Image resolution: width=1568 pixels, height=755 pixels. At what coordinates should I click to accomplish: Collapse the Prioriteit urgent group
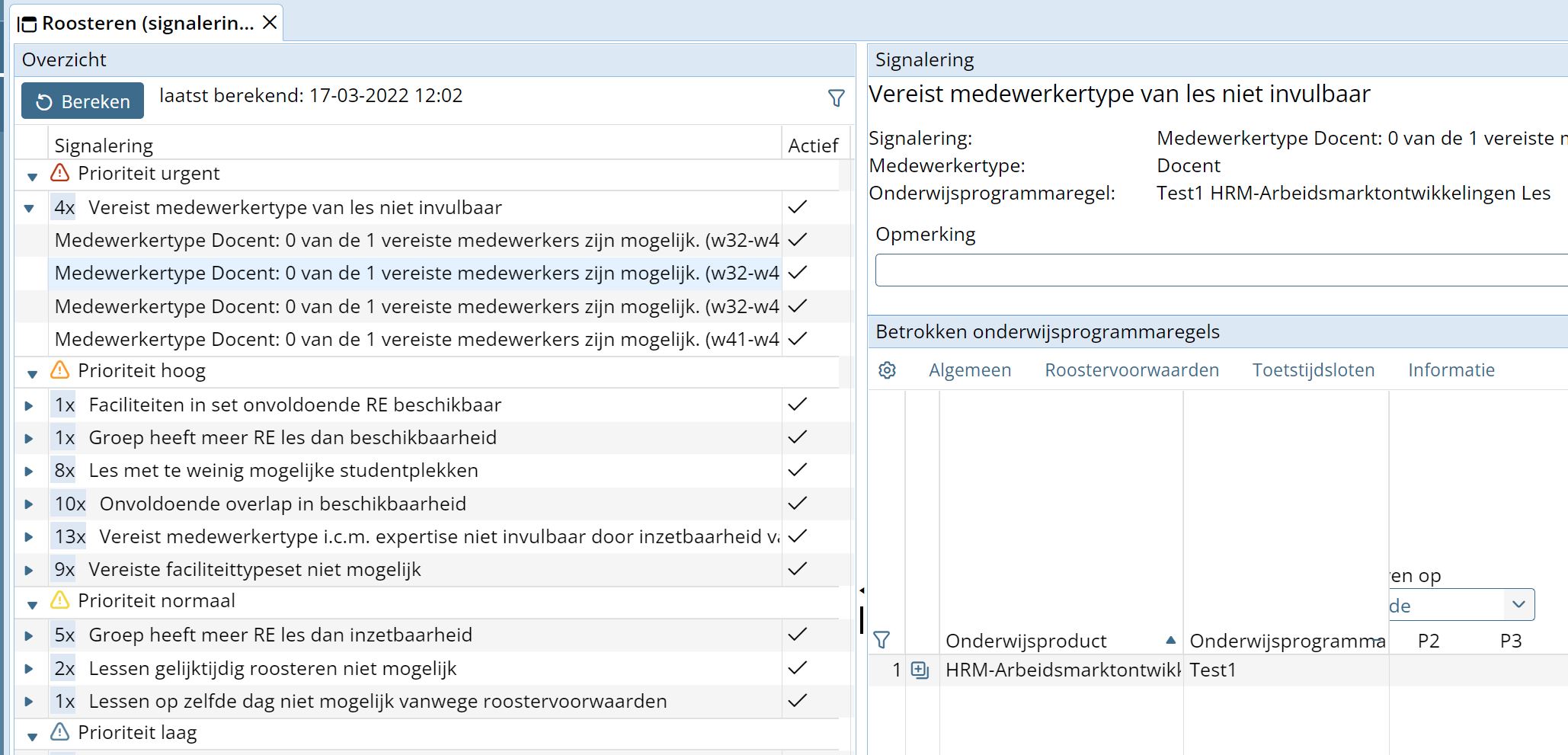click(32, 177)
